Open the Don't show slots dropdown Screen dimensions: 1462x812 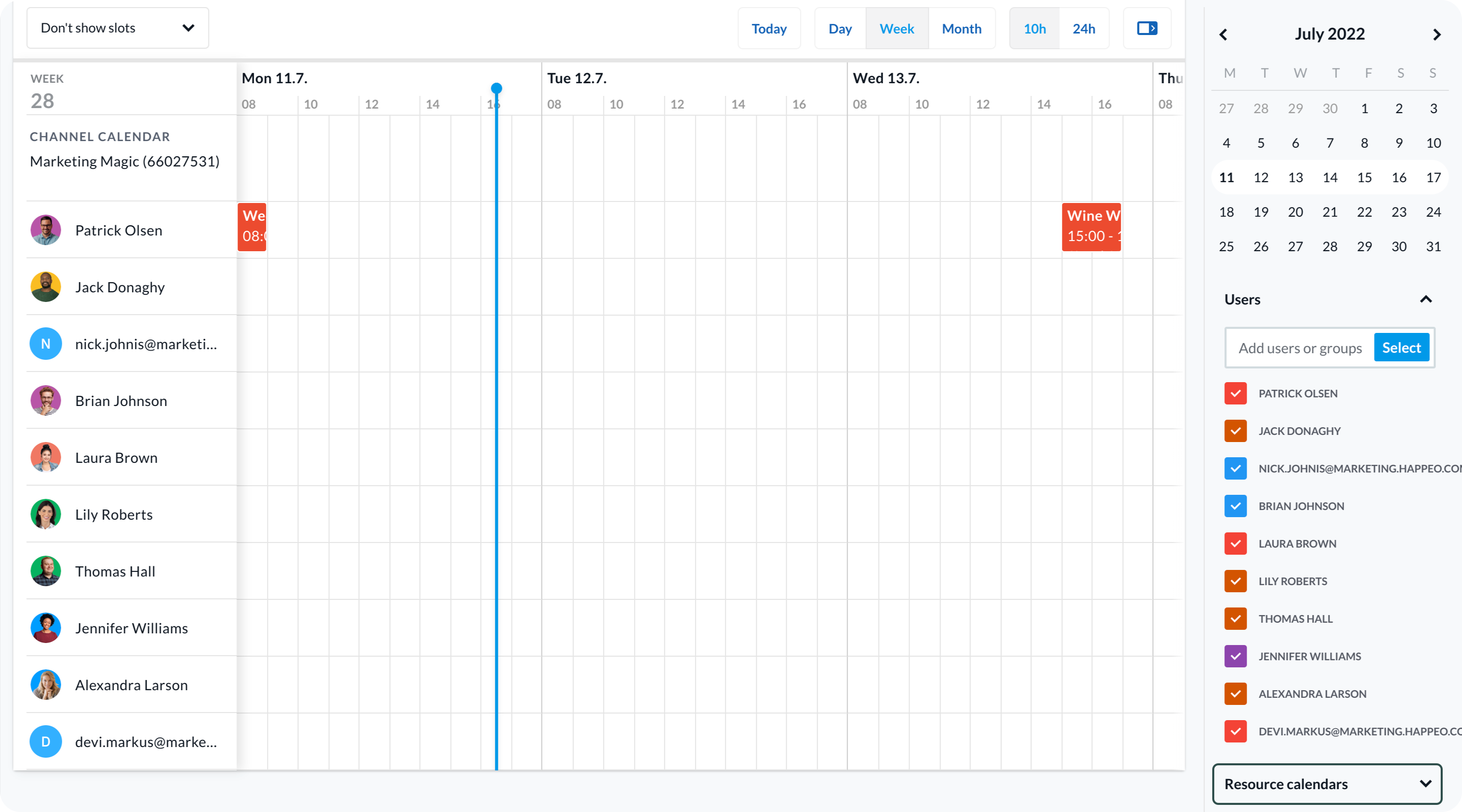(x=117, y=28)
